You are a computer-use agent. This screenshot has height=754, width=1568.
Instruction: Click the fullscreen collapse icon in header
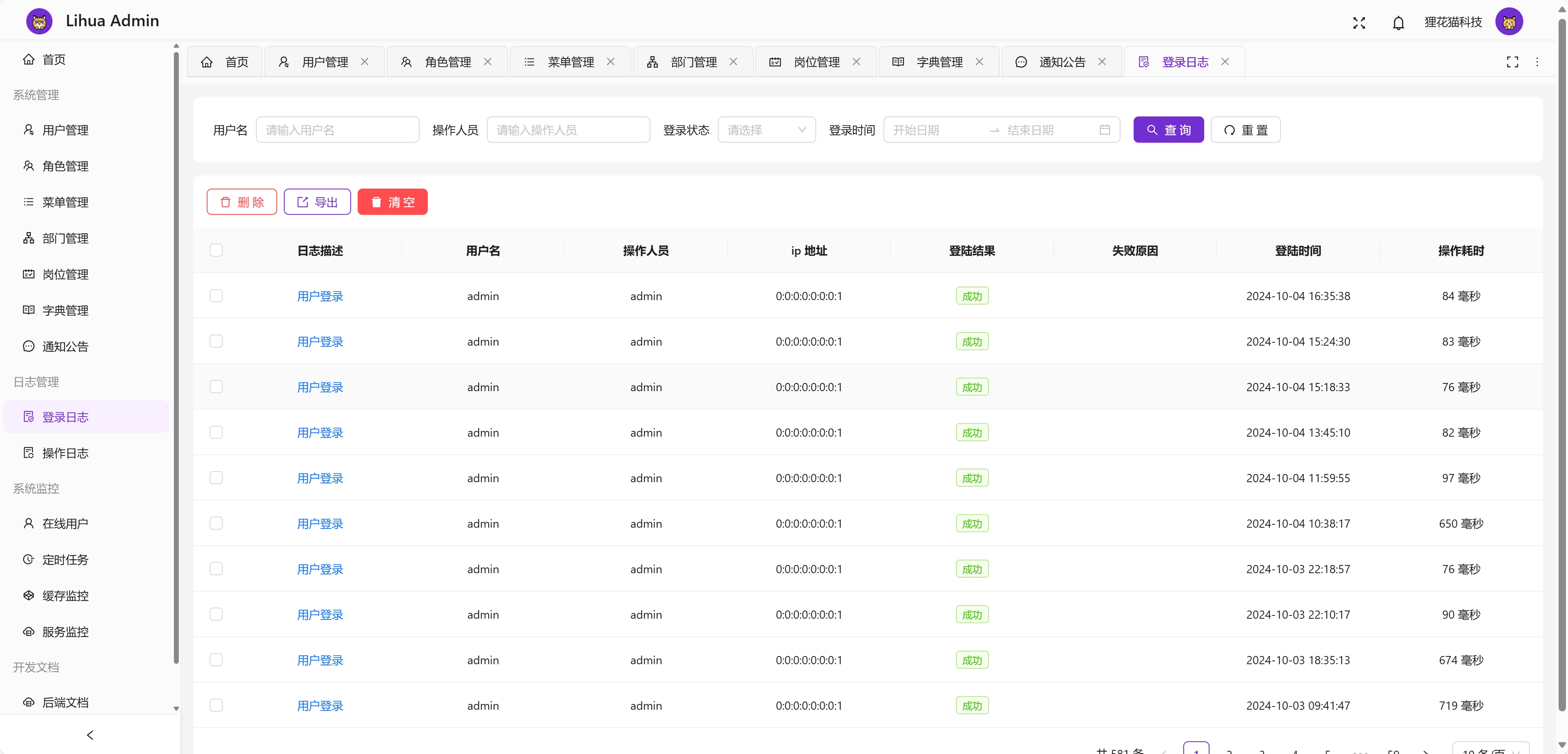(1359, 23)
